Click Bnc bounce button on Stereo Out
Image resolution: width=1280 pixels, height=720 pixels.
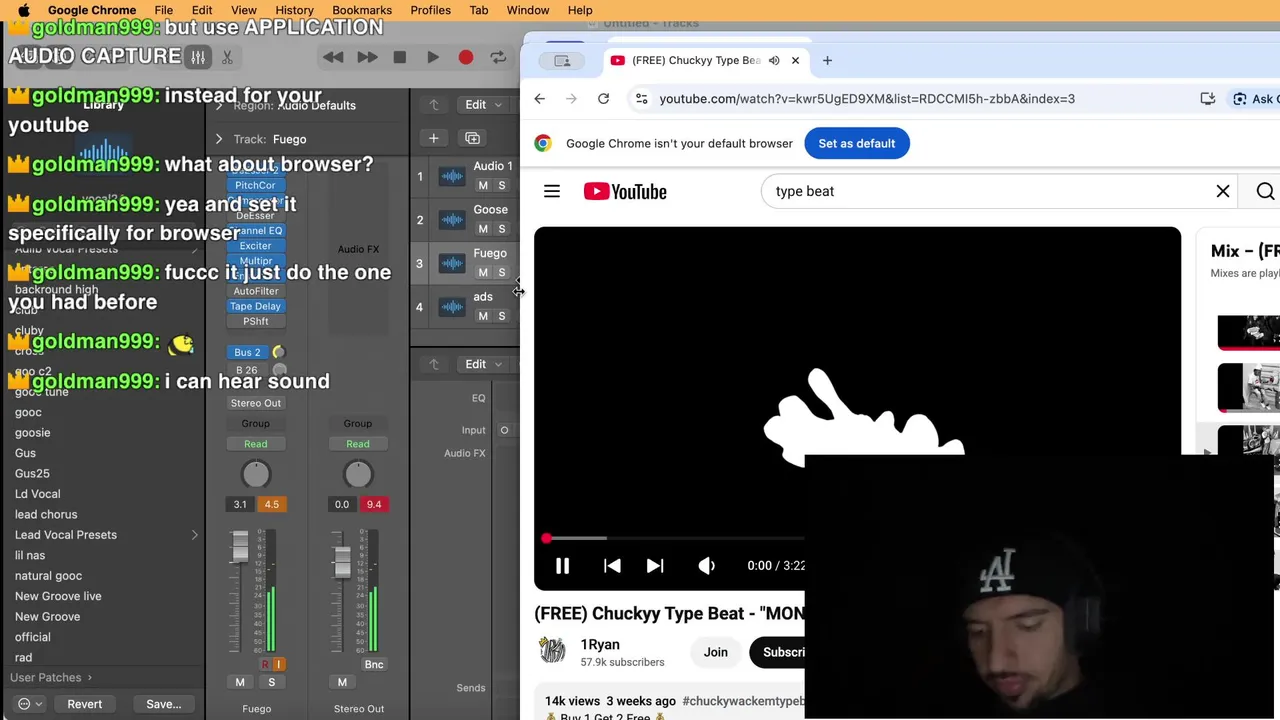tap(374, 664)
